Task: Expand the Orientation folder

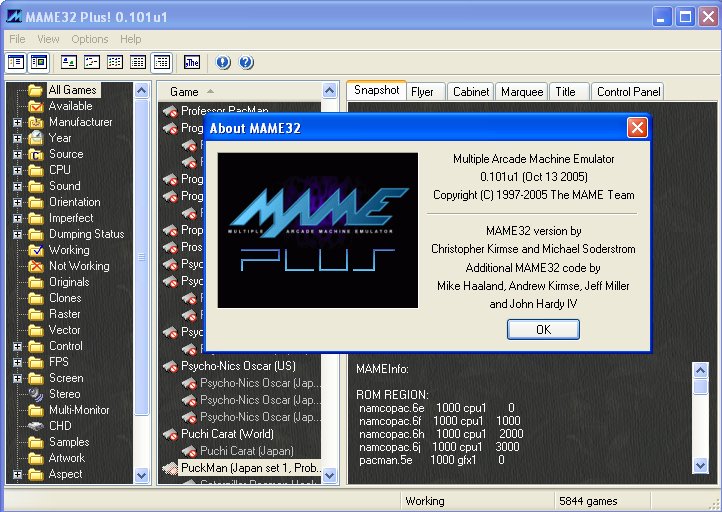Action: (17, 202)
